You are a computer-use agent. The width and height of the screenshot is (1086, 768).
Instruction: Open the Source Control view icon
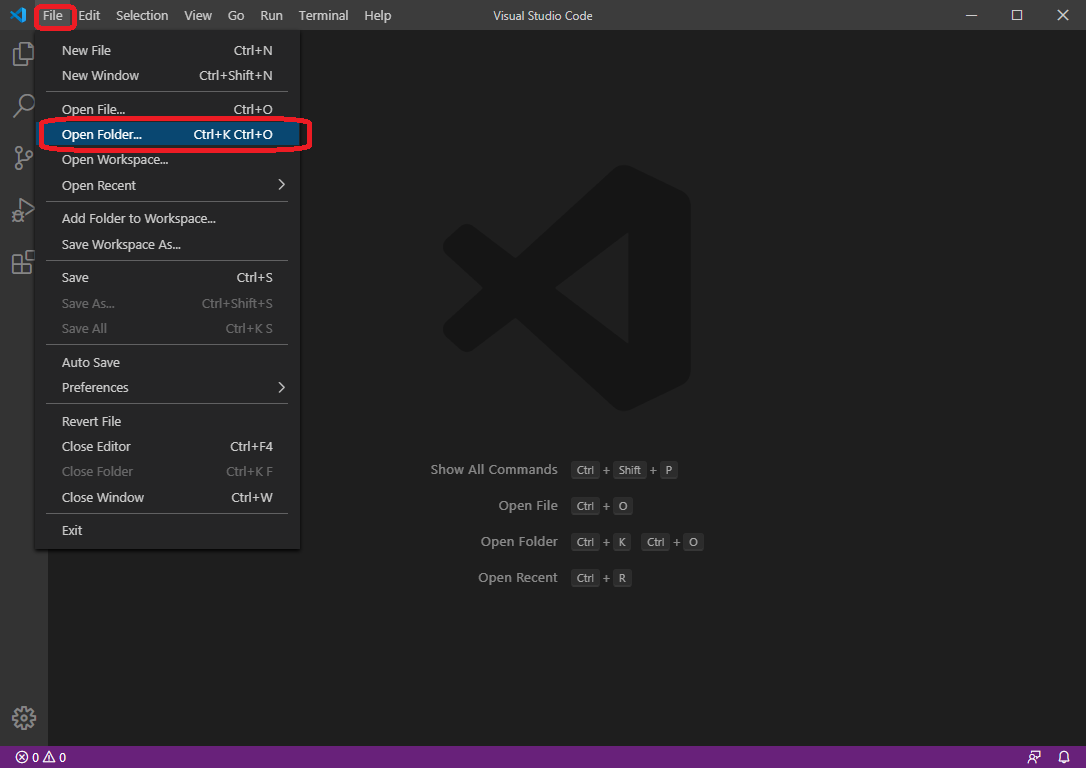click(x=23, y=158)
